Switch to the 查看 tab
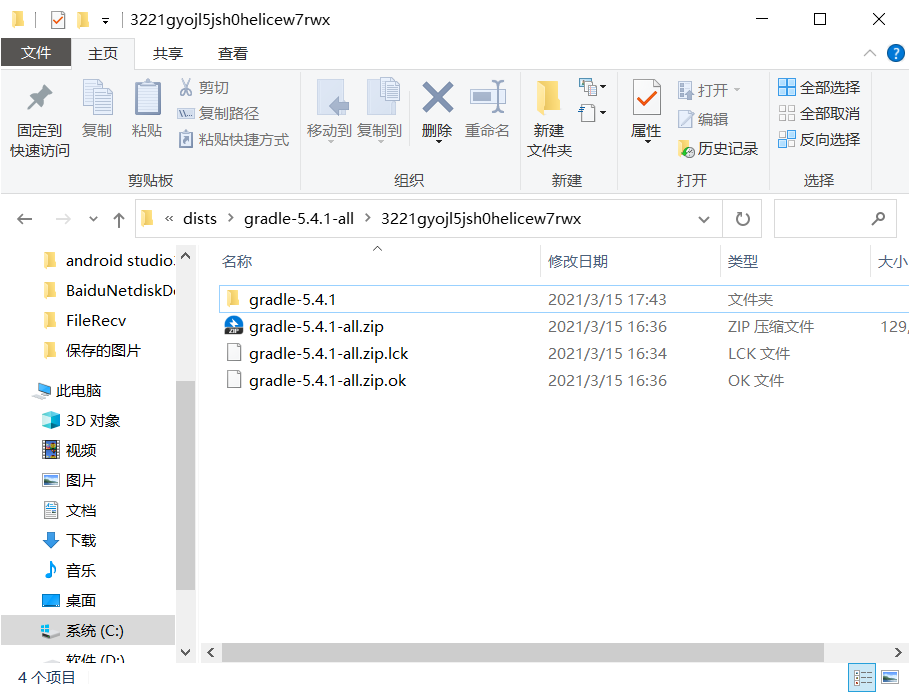Screen dimensions: 910x693 pyautogui.click(x=234, y=52)
